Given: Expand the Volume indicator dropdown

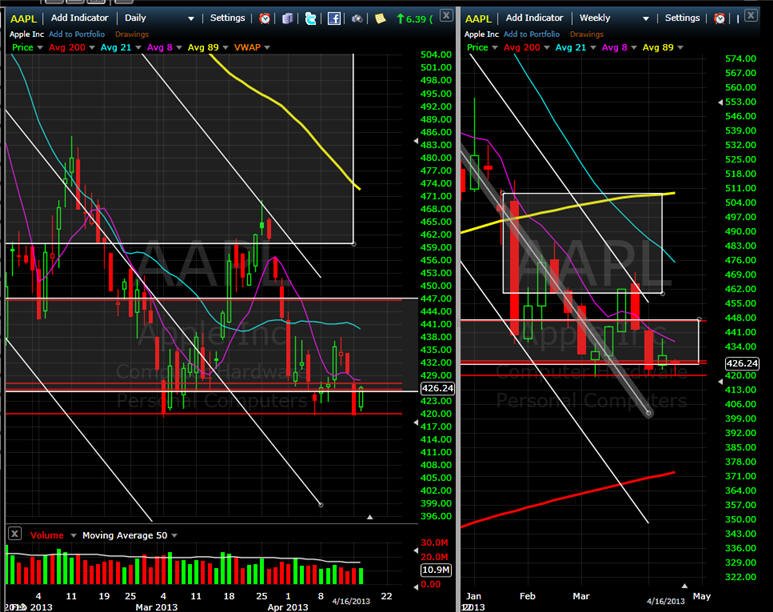Looking at the screenshot, I should point(73,536).
